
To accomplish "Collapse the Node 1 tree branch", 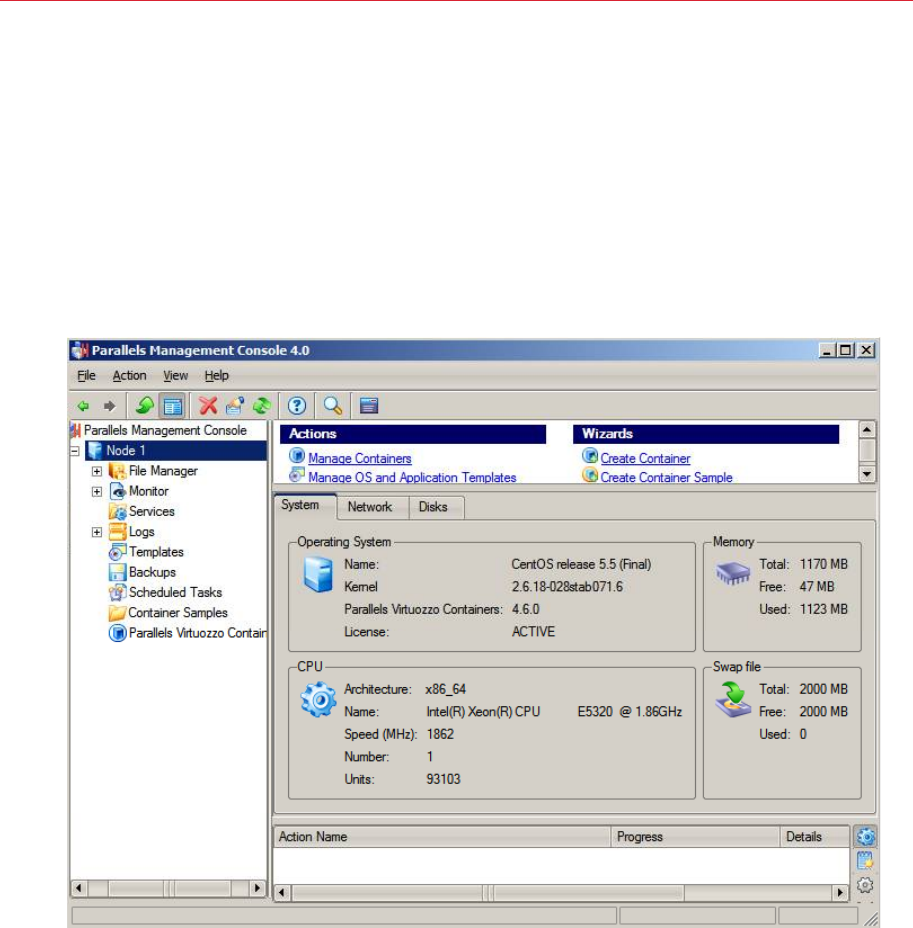I will pyautogui.click(x=75, y=451).
